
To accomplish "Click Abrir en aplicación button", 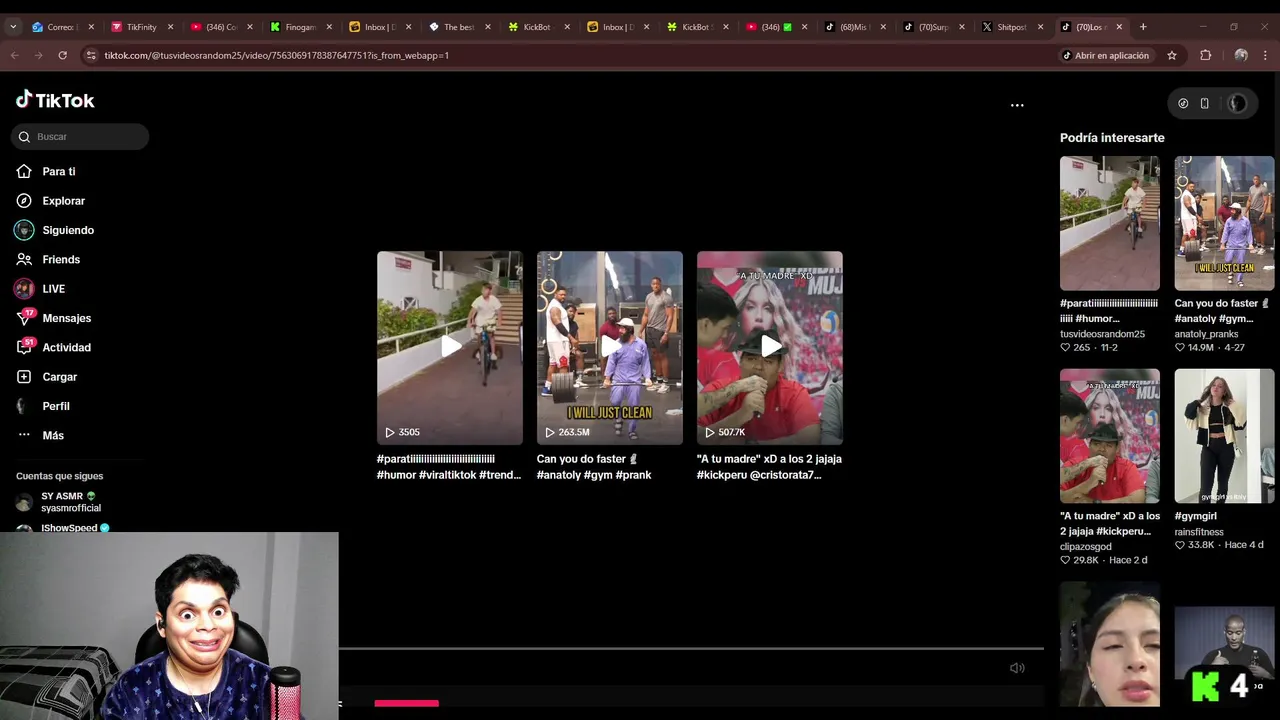I will (x=1105, y=55).
